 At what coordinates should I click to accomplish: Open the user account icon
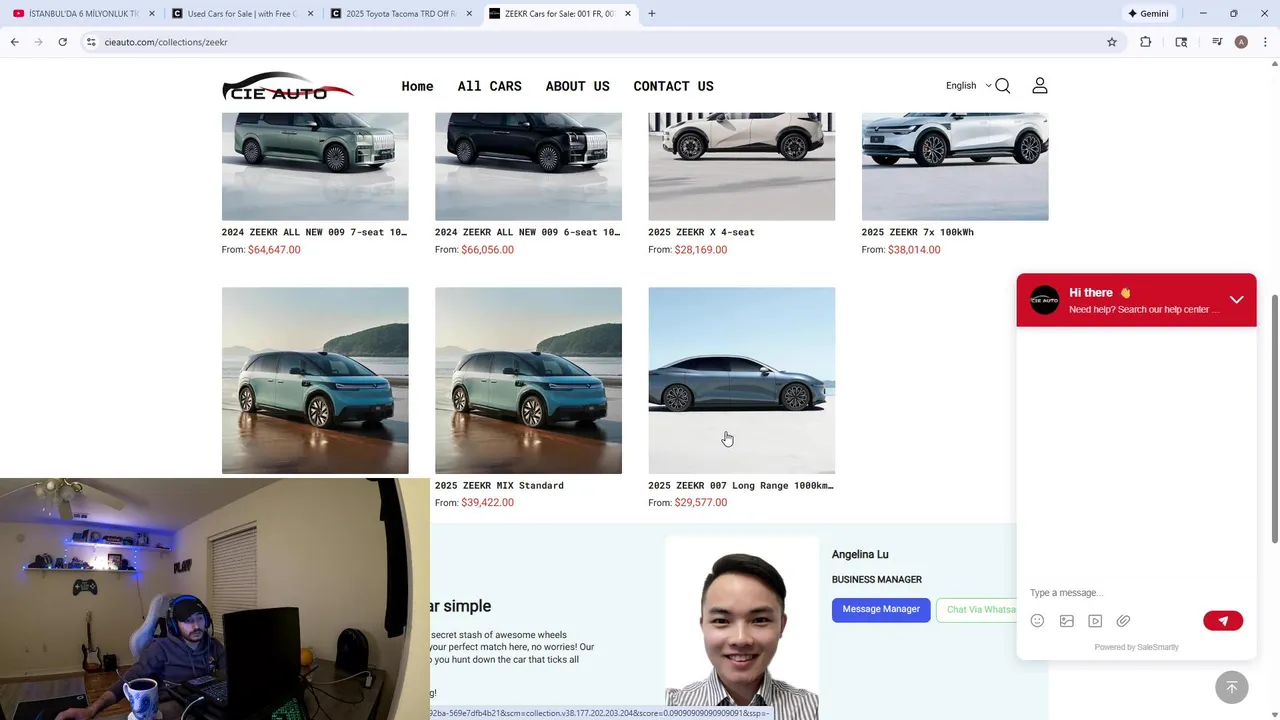(1040, 86)
